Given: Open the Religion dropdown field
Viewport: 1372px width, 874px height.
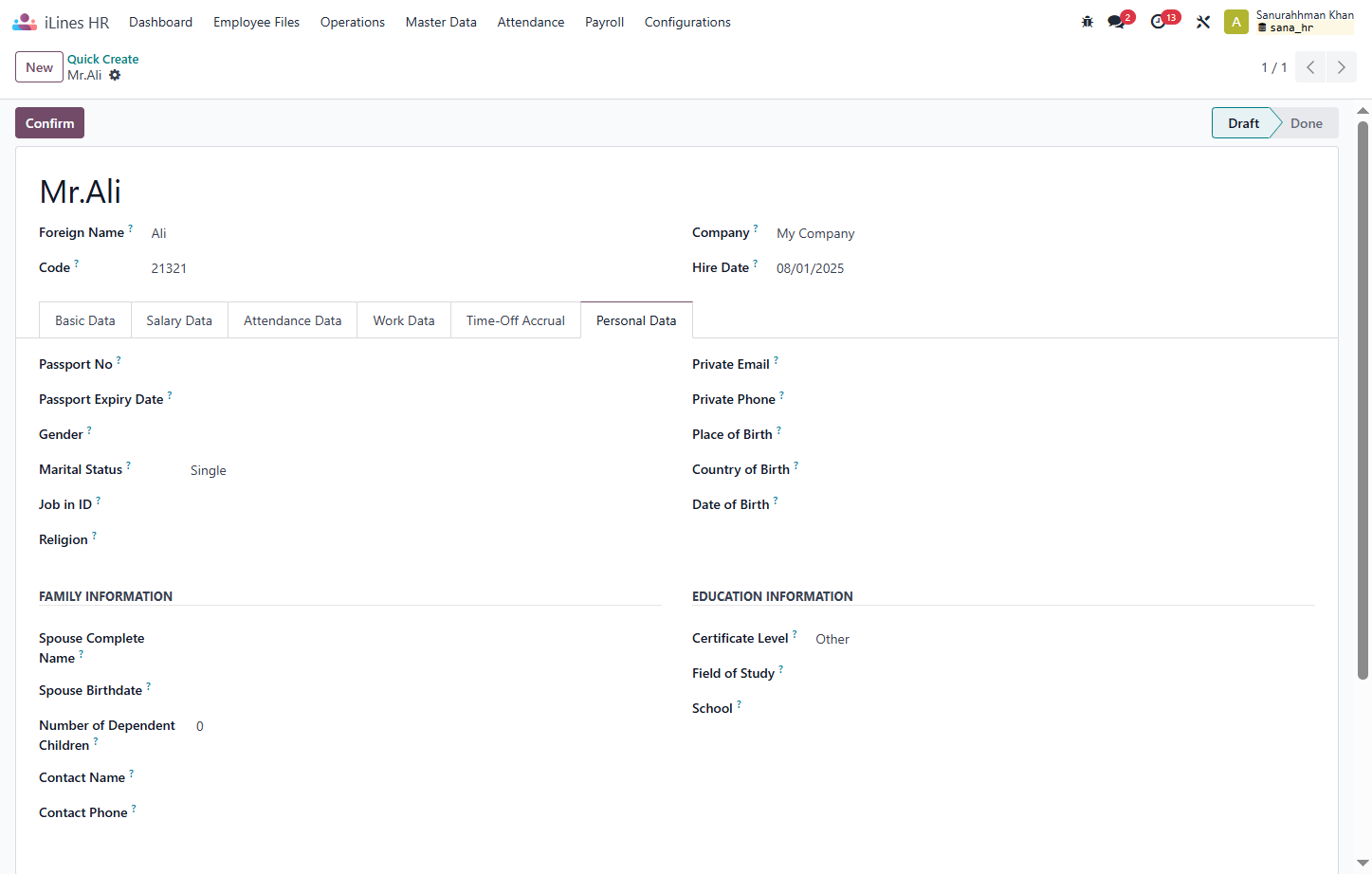Looking at the screenshot, I should (x=426, y=540).
